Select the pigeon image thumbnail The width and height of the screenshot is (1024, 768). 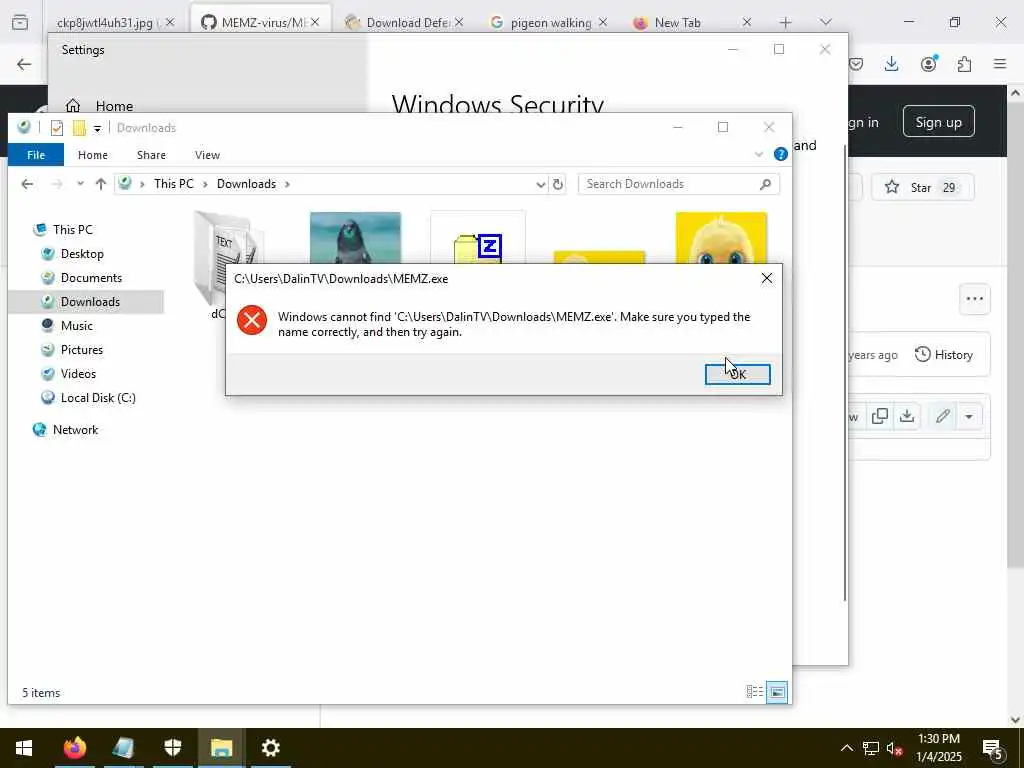(x=355, y=238)
